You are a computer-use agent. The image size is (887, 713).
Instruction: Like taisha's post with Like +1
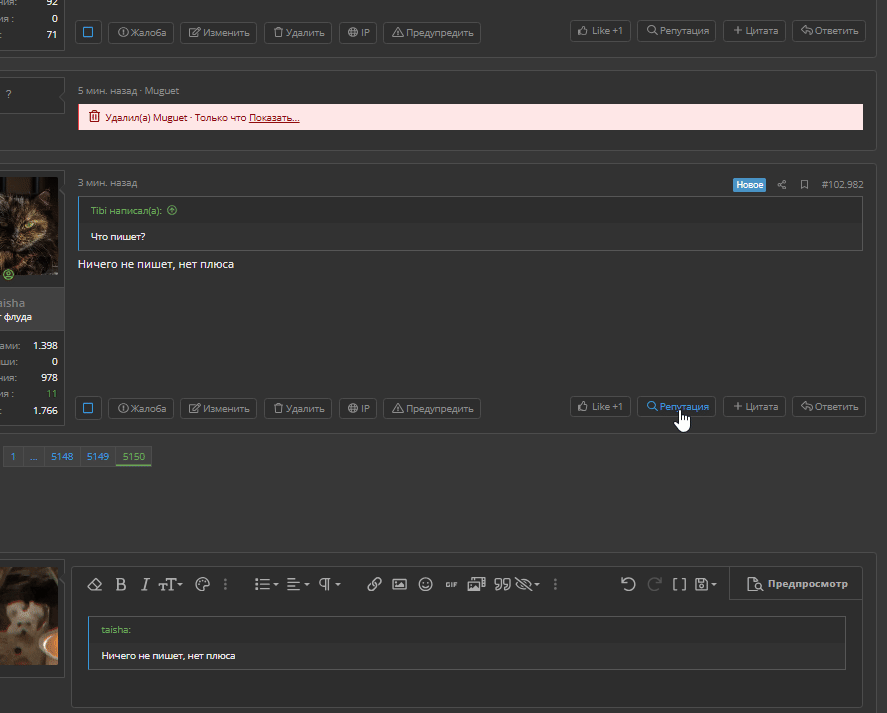600,406
